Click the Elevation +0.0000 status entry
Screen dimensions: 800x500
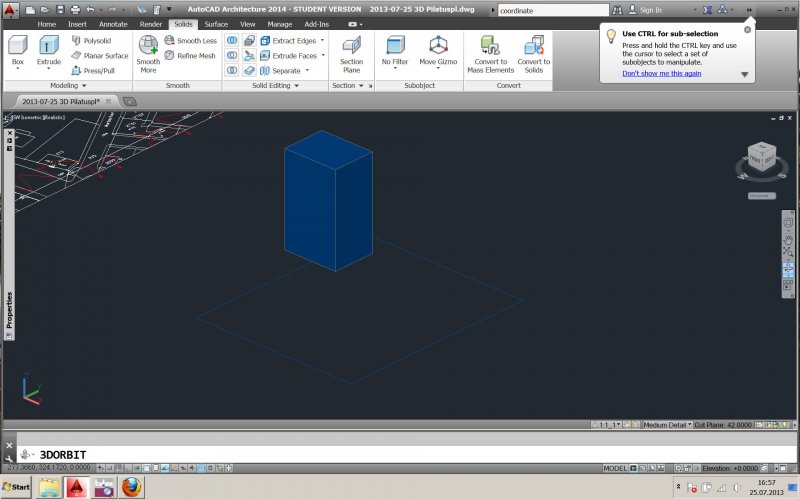[730, 468]
